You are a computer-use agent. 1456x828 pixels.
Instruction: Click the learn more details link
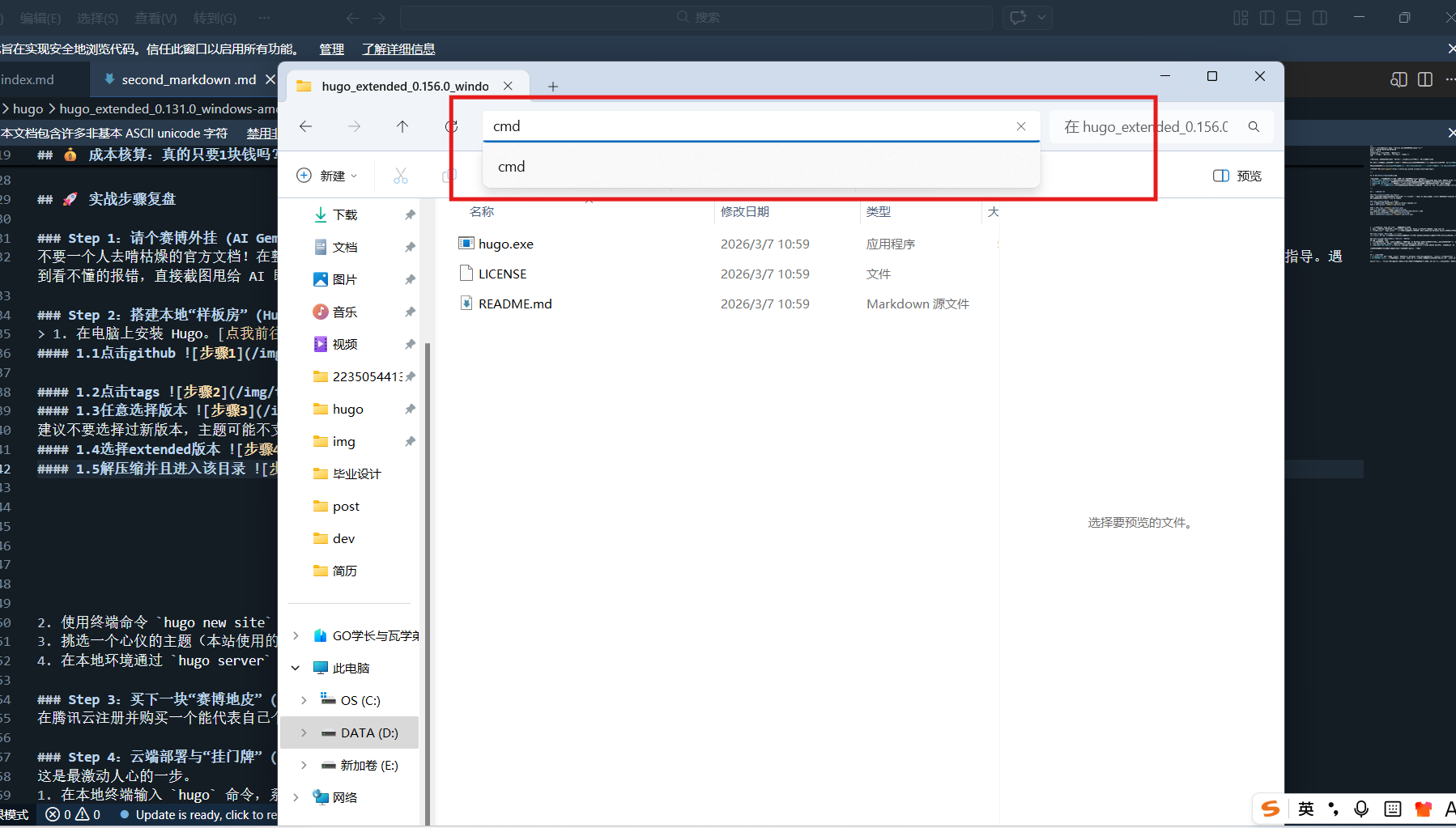pyautogui.click(x=398, y=49)
